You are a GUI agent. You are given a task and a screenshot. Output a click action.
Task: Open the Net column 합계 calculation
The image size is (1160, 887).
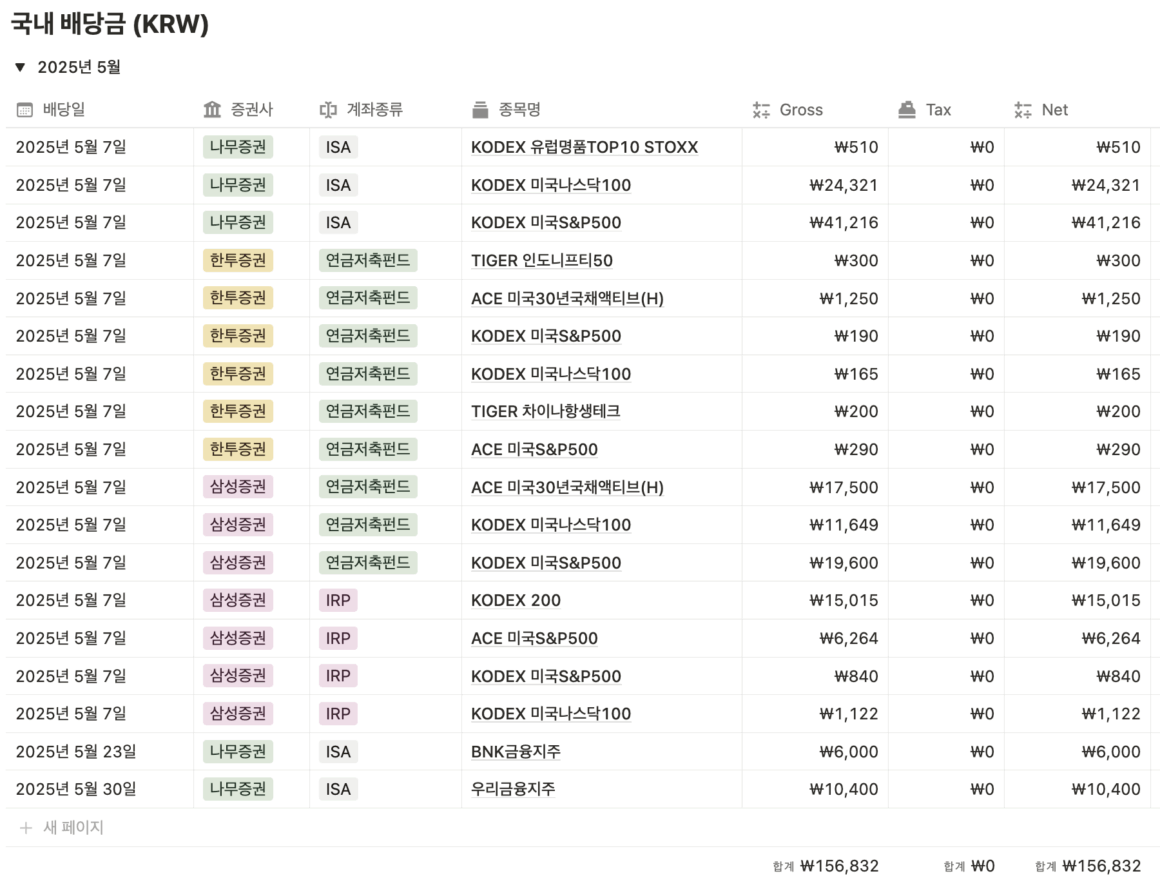[x=1088, y=866]
